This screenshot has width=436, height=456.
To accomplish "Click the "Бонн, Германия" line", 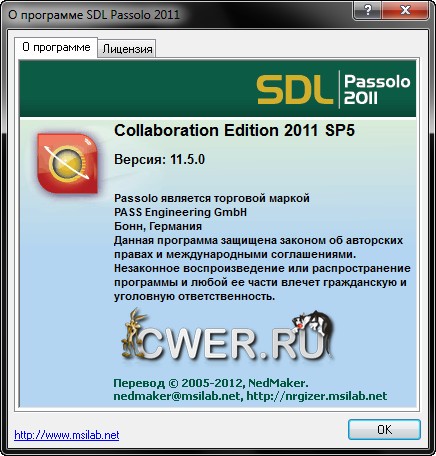I will tap(158, 226).
